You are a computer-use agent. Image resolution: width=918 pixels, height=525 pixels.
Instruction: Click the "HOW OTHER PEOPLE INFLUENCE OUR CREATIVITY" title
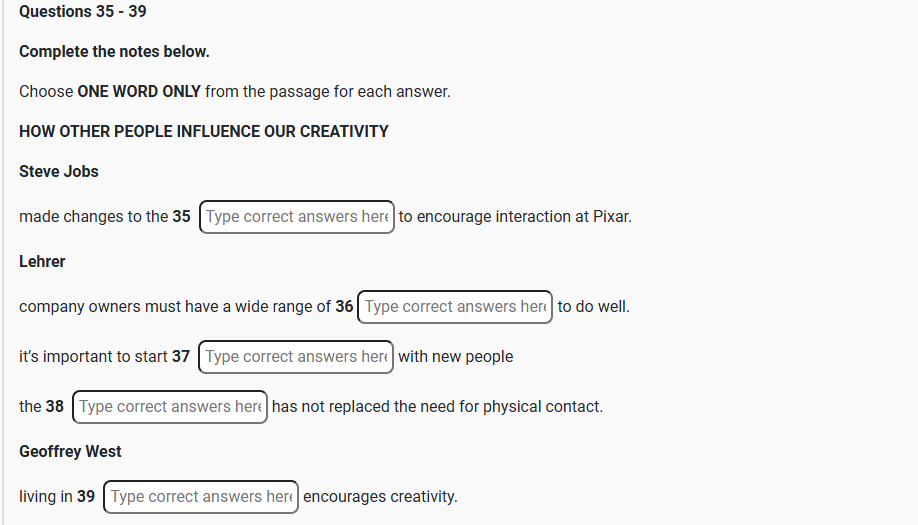204,131
